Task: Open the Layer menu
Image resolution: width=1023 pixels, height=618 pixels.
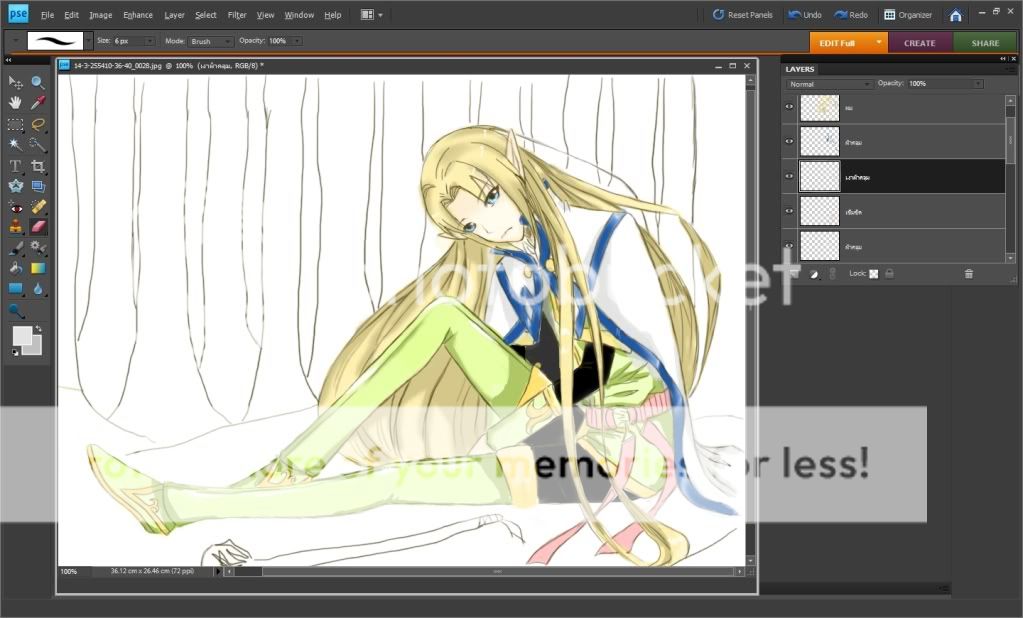Action: 174,15
